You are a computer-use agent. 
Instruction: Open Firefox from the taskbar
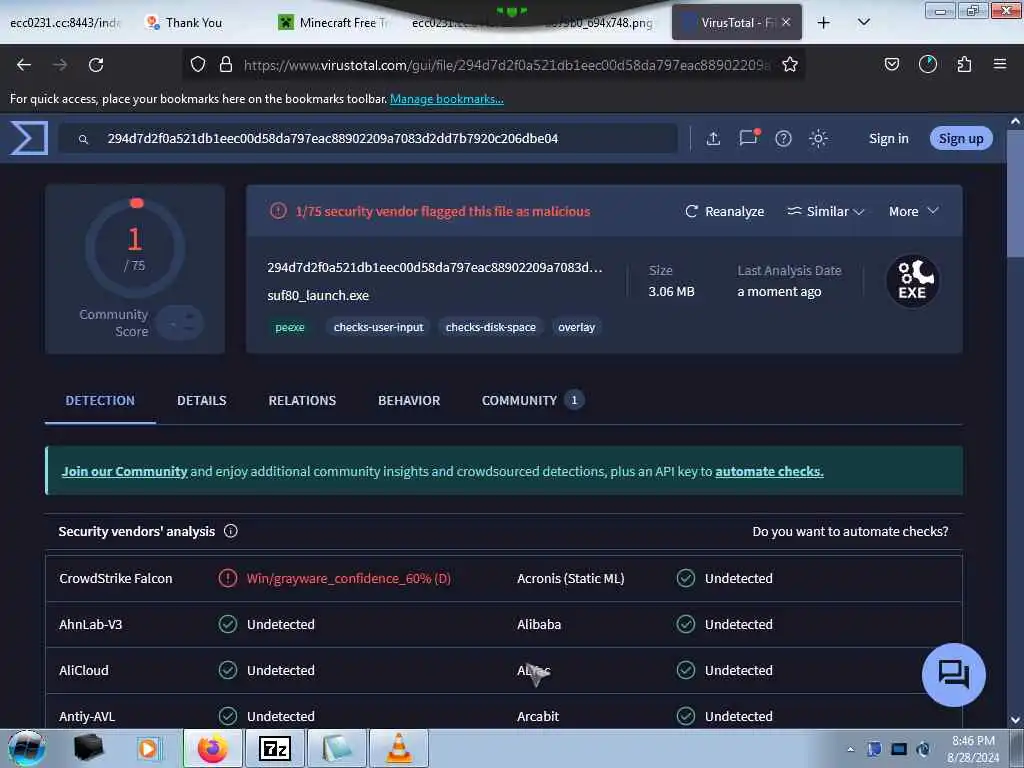coord(212,748)
